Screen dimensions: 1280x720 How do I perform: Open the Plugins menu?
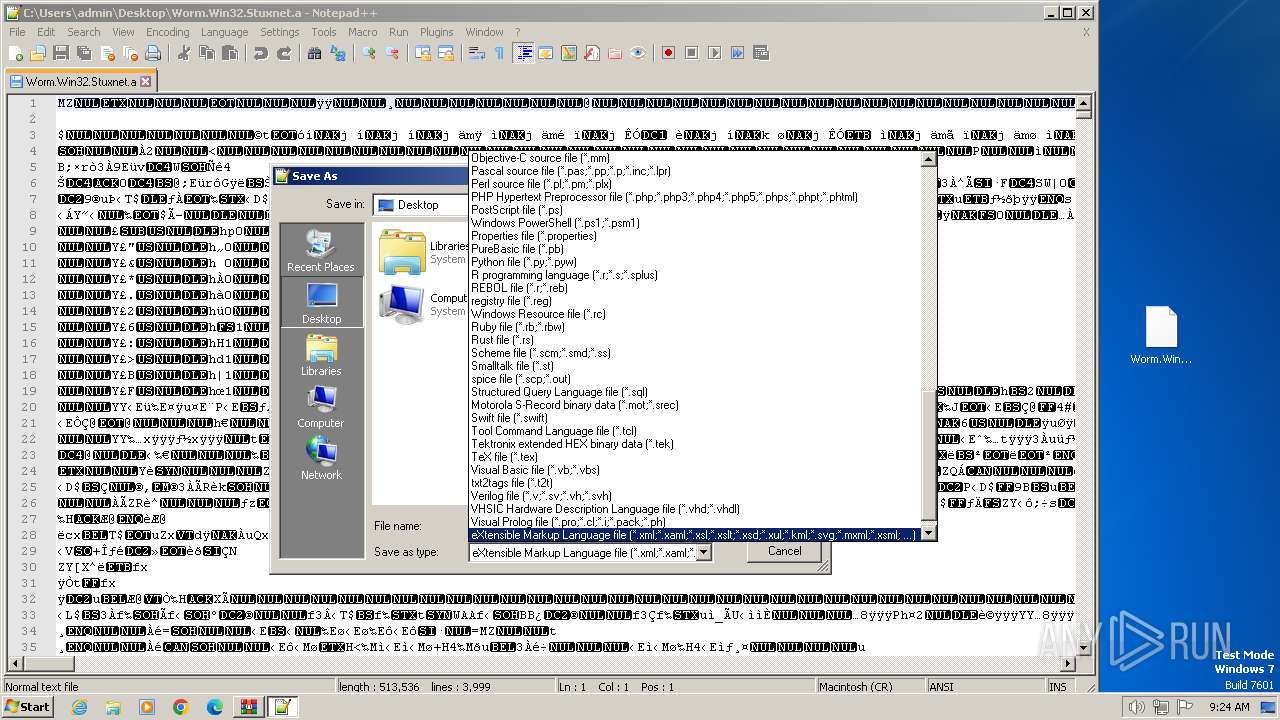pyautogui.click(x=436, y=32)
